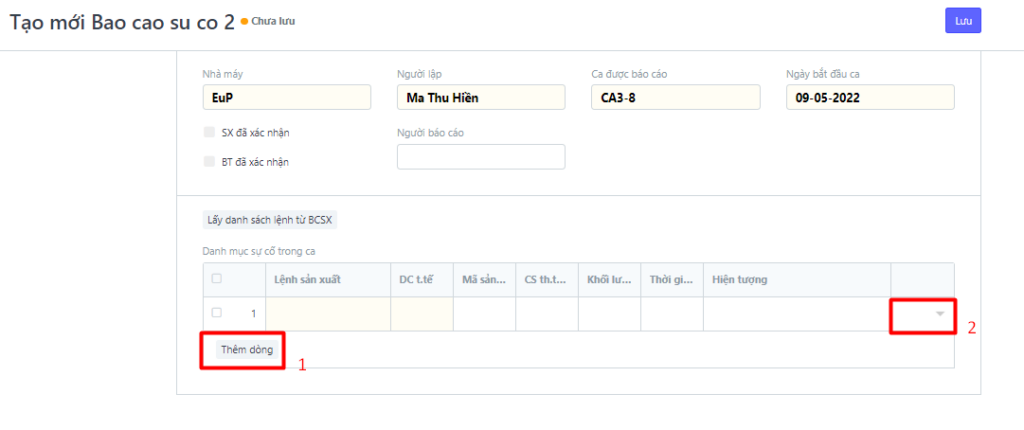
Task: Check the row 1 checkbox
Action: [x=217, y=313]
